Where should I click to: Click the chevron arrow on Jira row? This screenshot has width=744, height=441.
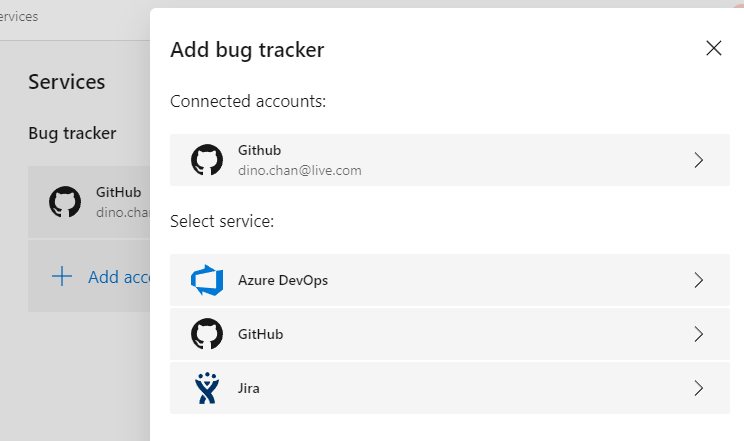pos(698,388)
